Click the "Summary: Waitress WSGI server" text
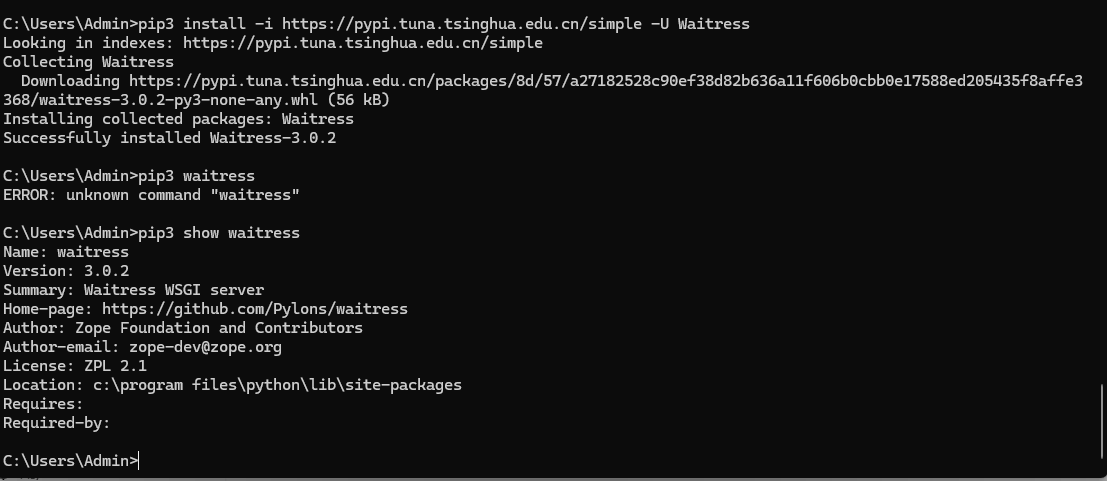Screen dimensions: 1107x481 (133, 290)
